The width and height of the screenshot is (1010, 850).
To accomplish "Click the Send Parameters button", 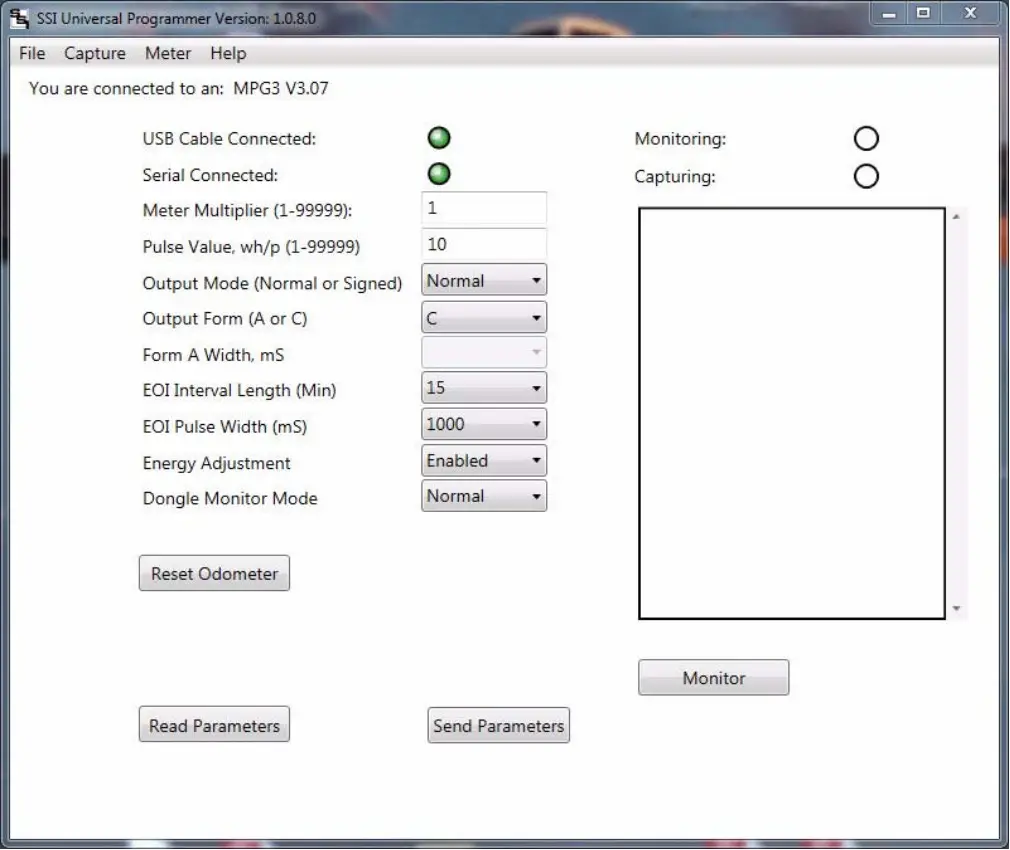I will [x=499, y=726].
